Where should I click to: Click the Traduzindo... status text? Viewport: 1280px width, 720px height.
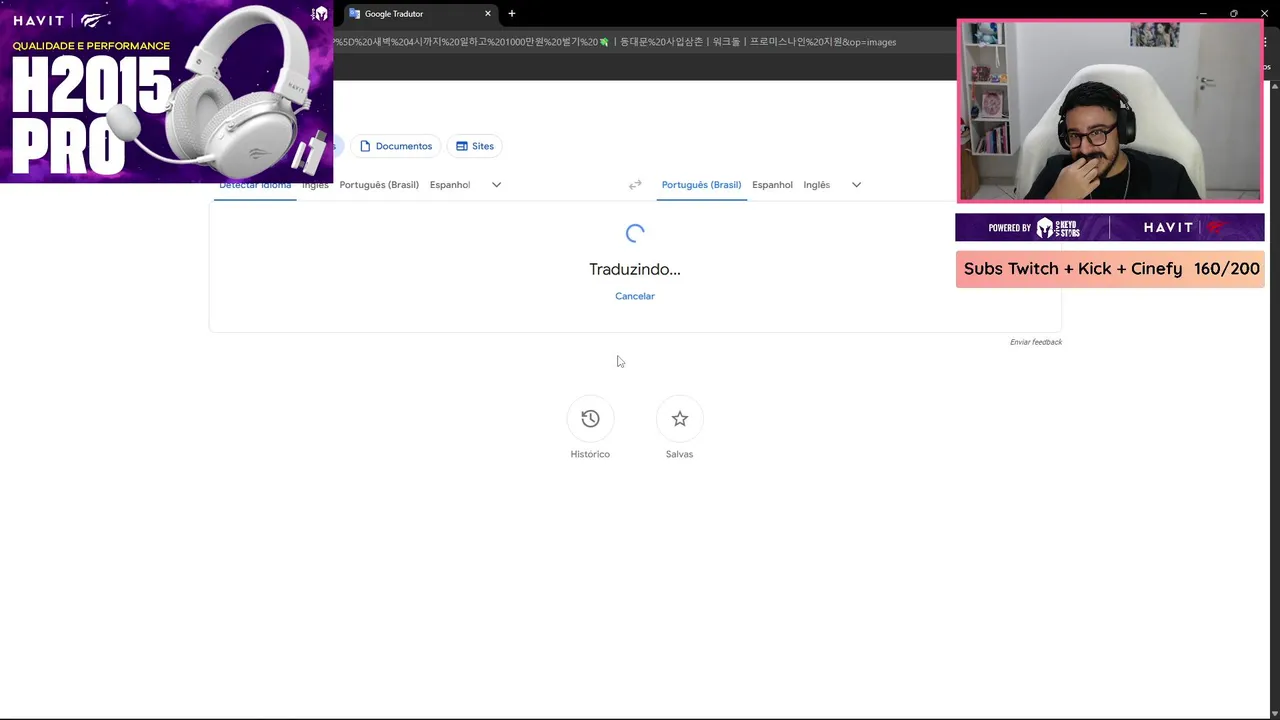635,269
